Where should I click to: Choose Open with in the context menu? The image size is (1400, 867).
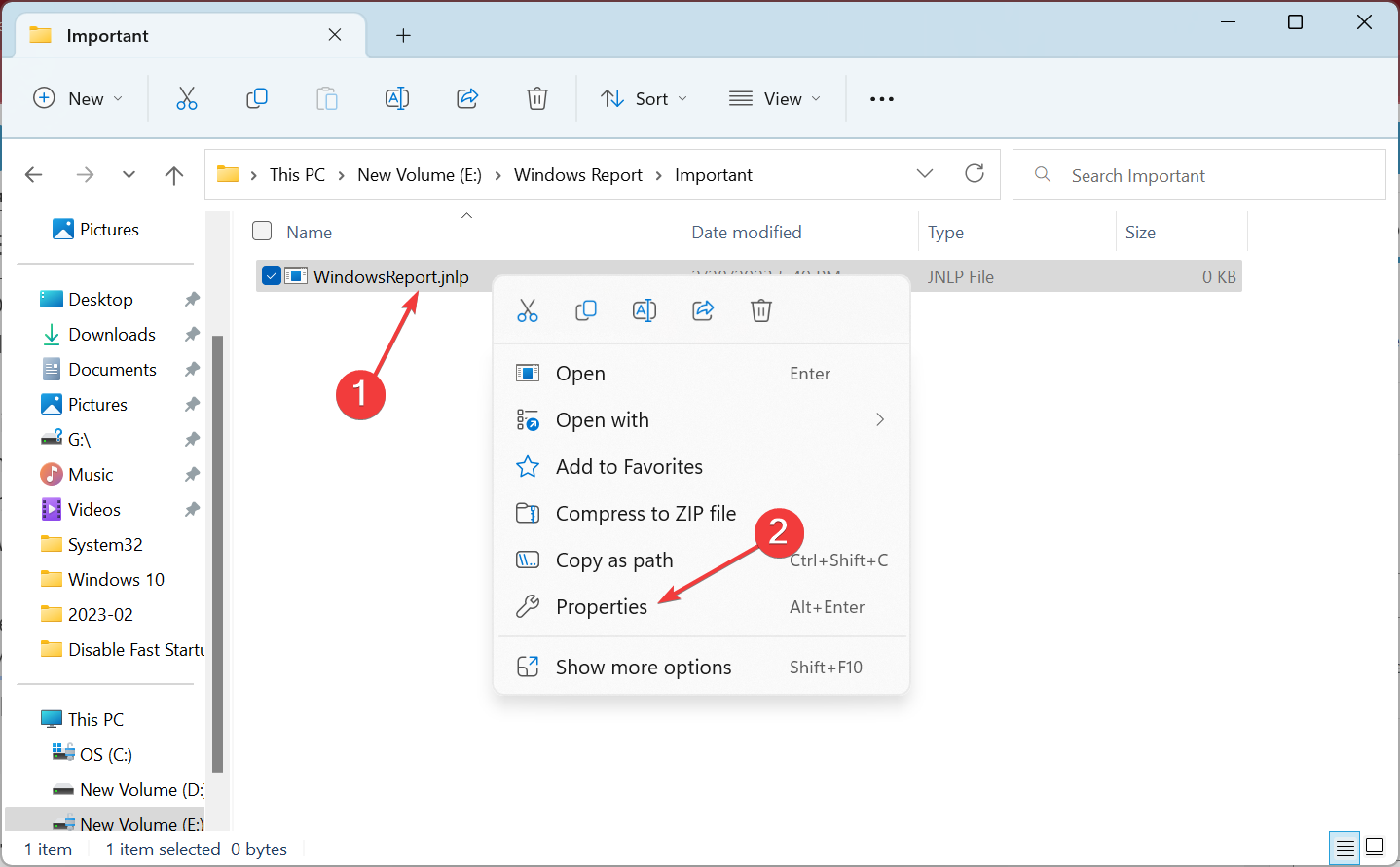pyautogui.click(x=701, y=420)
